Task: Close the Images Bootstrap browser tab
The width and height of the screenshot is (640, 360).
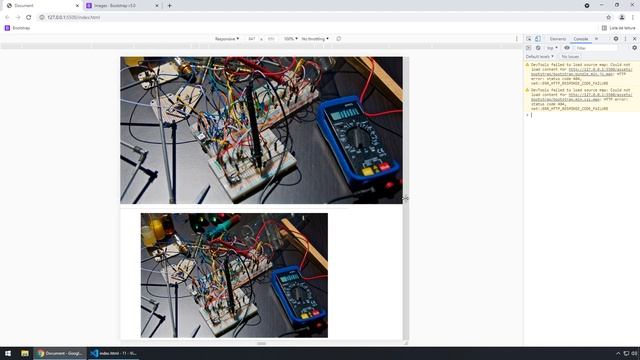Action: click(x=157, y=6)
